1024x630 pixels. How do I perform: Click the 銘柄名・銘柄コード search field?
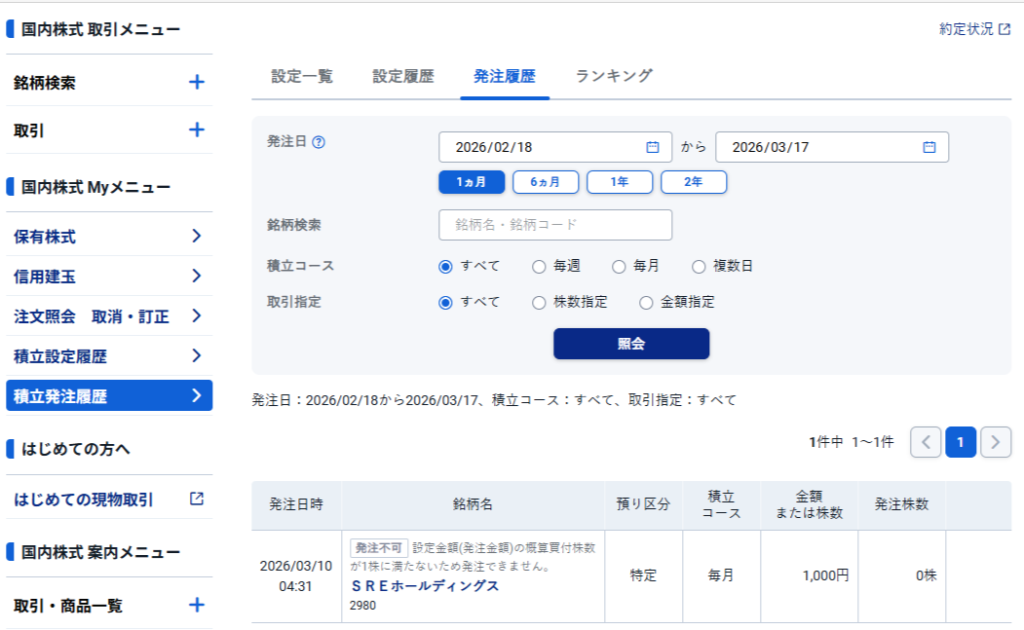pos(555,225)
